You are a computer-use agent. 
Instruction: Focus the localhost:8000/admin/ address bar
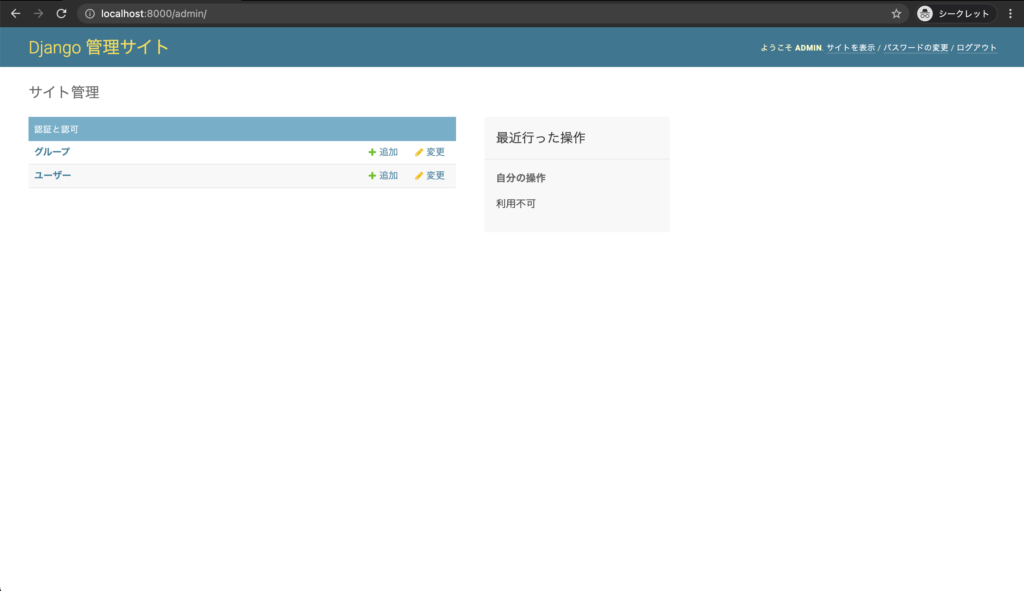tap(493, 14)
